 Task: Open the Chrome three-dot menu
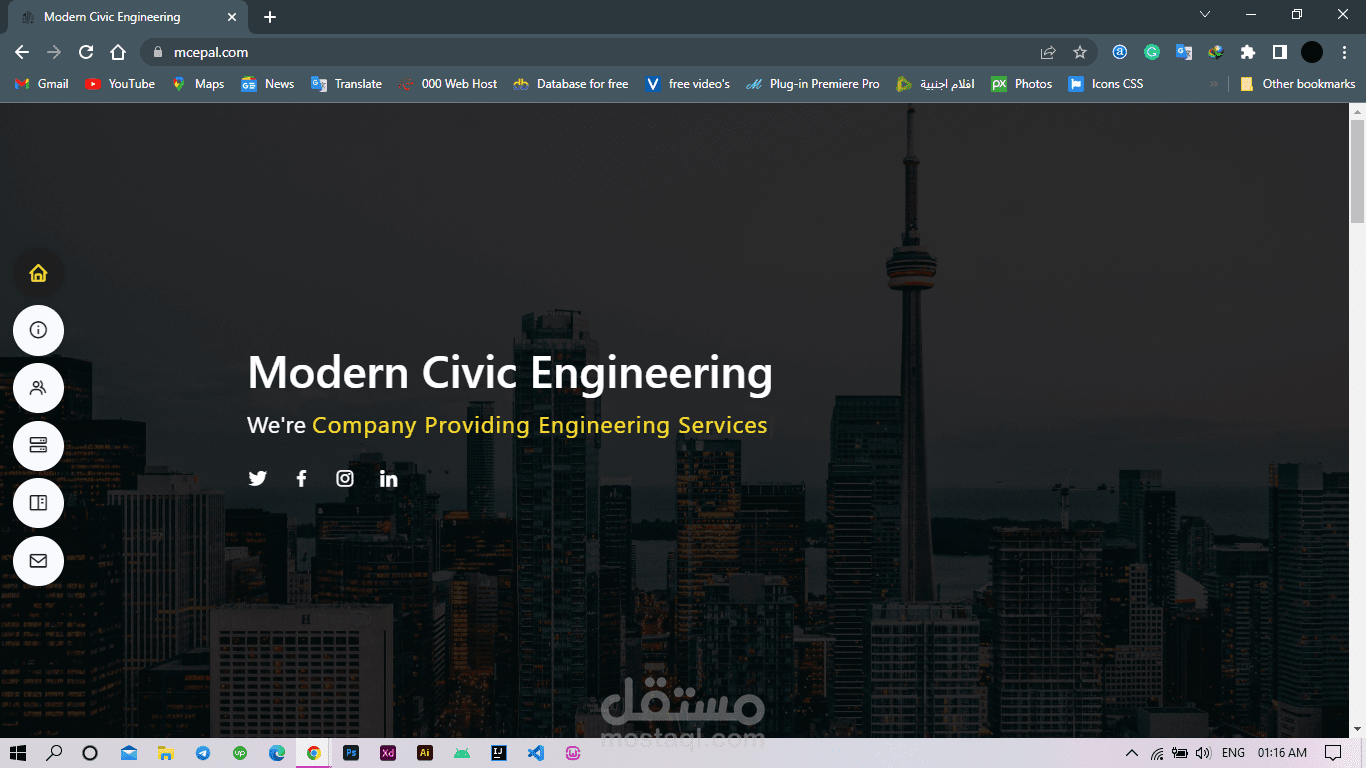pyautogui.click(x=1344, y=52)
